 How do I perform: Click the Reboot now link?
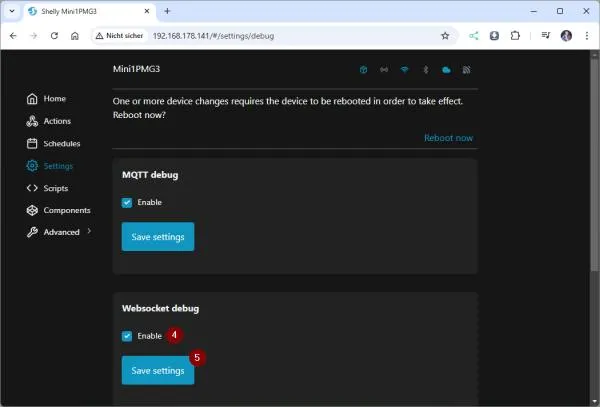(x=448, y=138)
